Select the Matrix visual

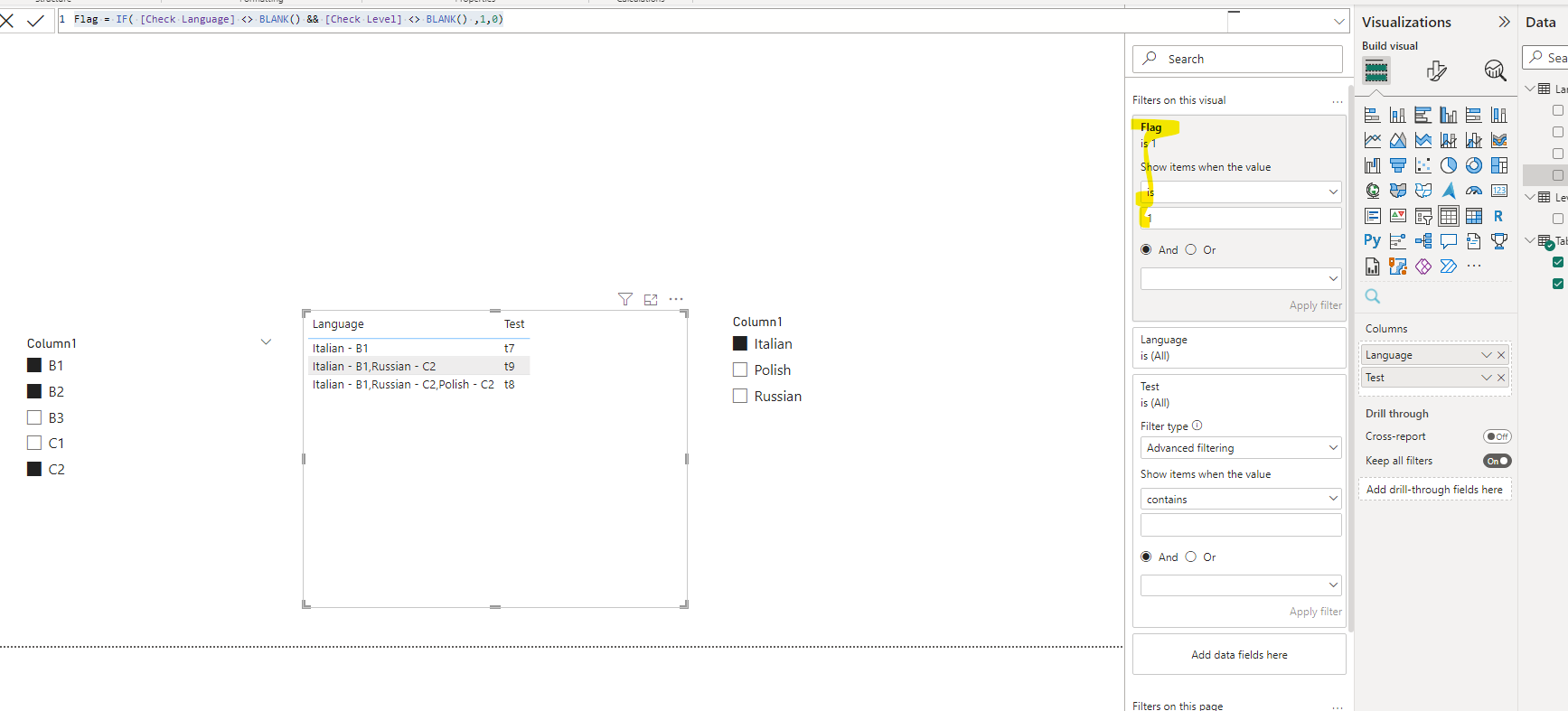1474,216
